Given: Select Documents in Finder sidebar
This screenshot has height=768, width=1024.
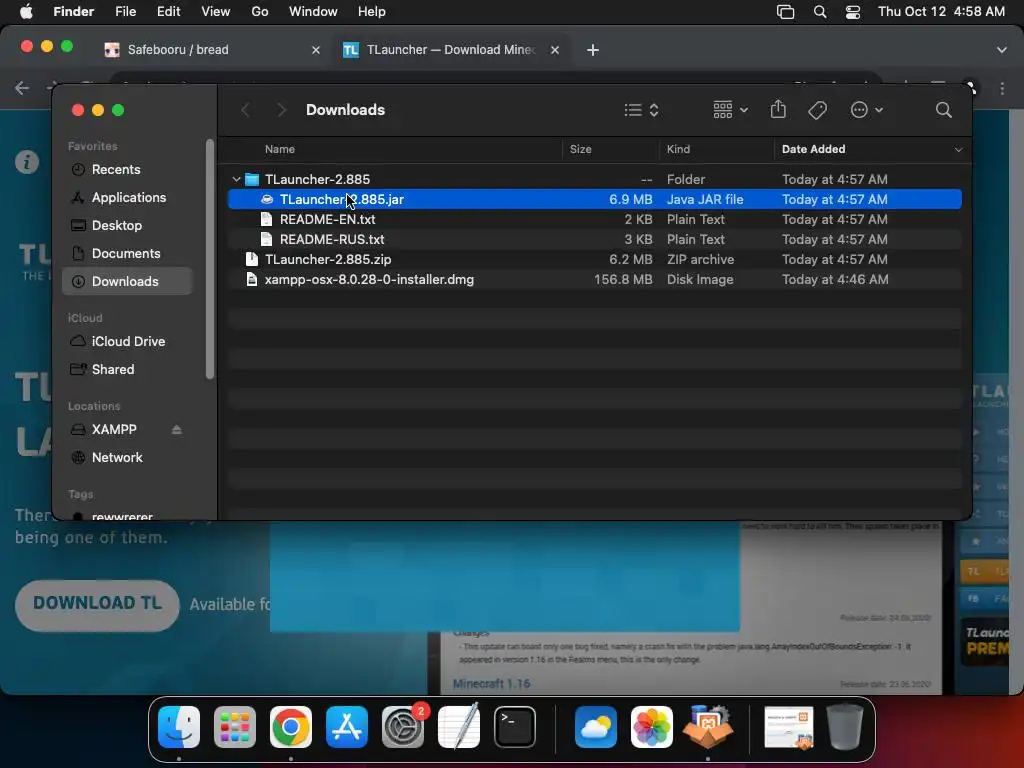Looking at the screenshot, I should pyautogui.click(x=128, y=253).
